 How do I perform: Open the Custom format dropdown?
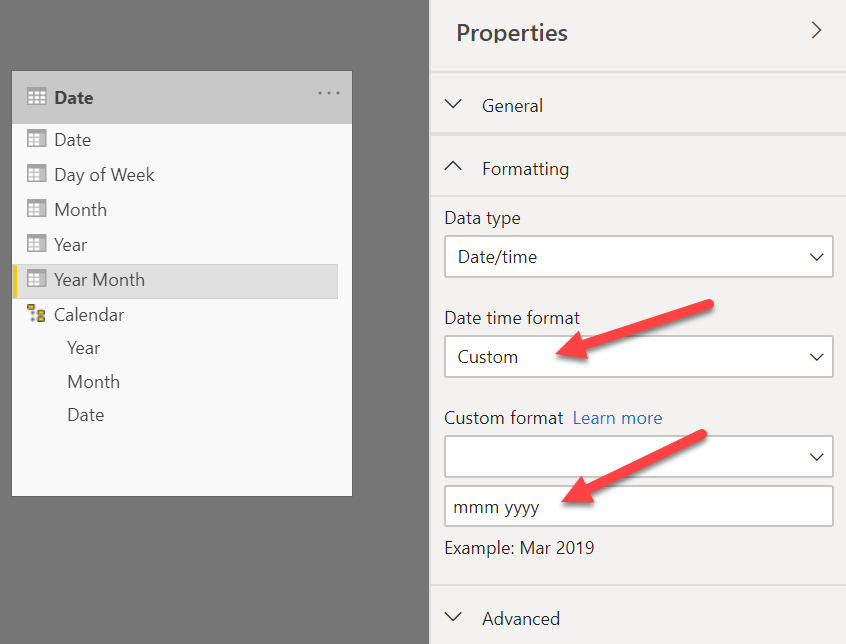pos(638,456)
